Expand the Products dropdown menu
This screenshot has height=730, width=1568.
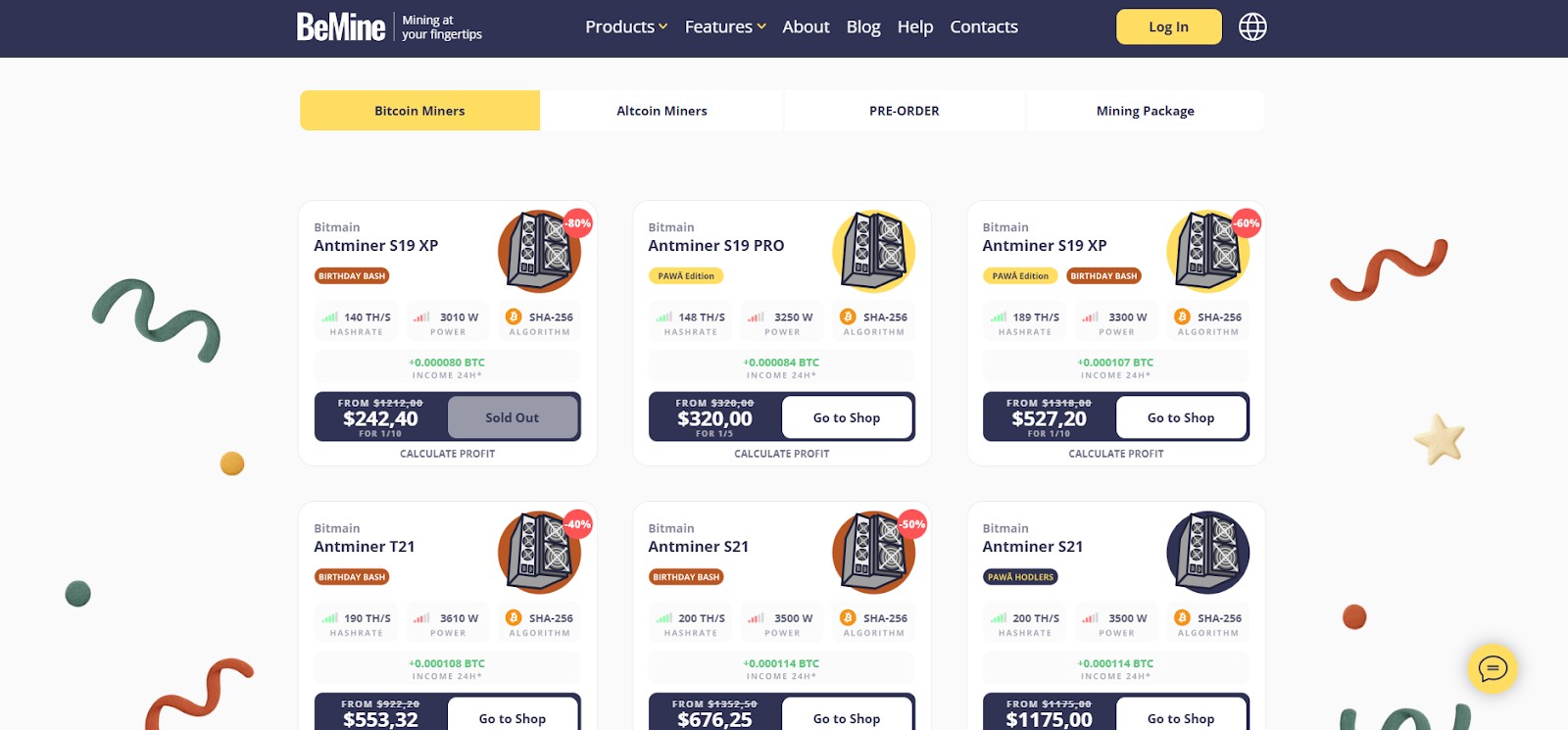tap(626, 27)
